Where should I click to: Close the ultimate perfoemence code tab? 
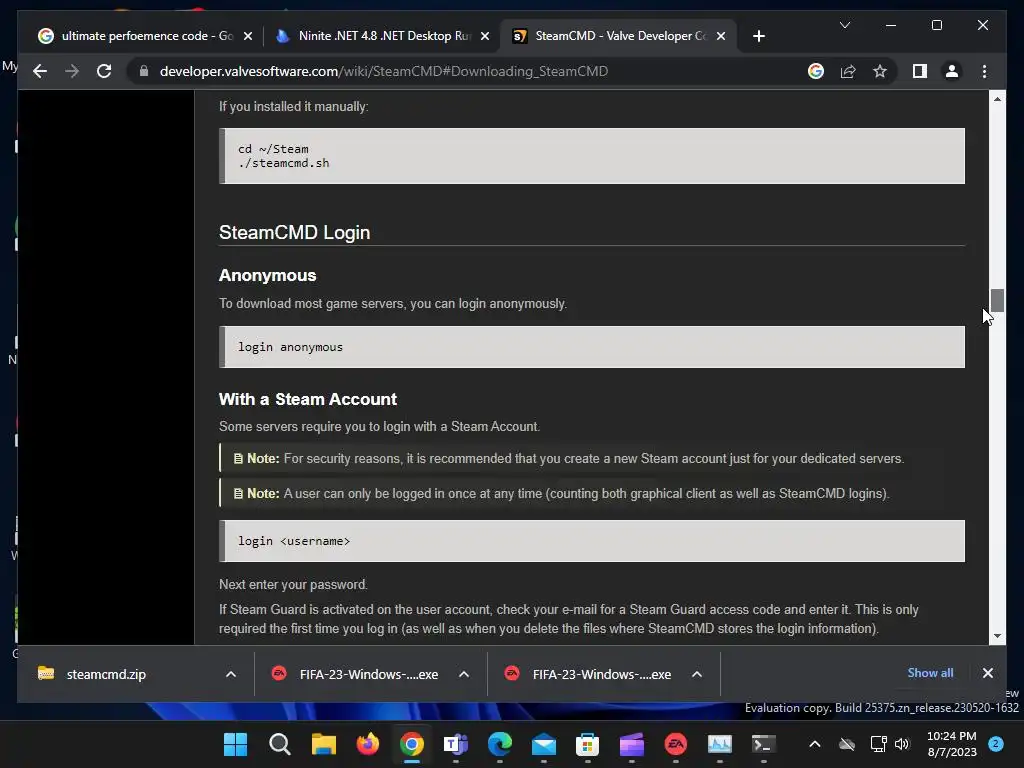click(x=248, y=36)
